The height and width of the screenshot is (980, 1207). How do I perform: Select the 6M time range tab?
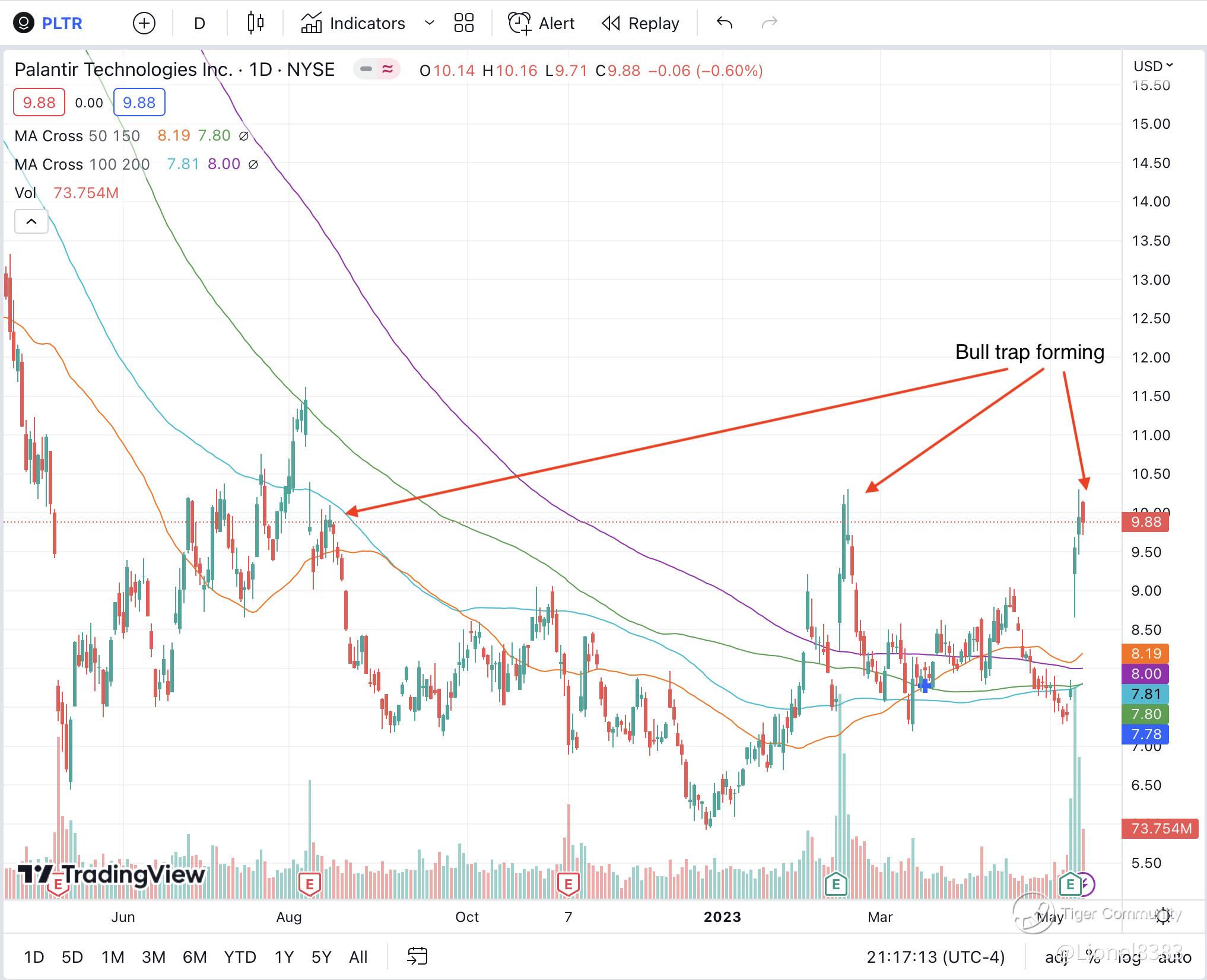(x=194, y=957)
